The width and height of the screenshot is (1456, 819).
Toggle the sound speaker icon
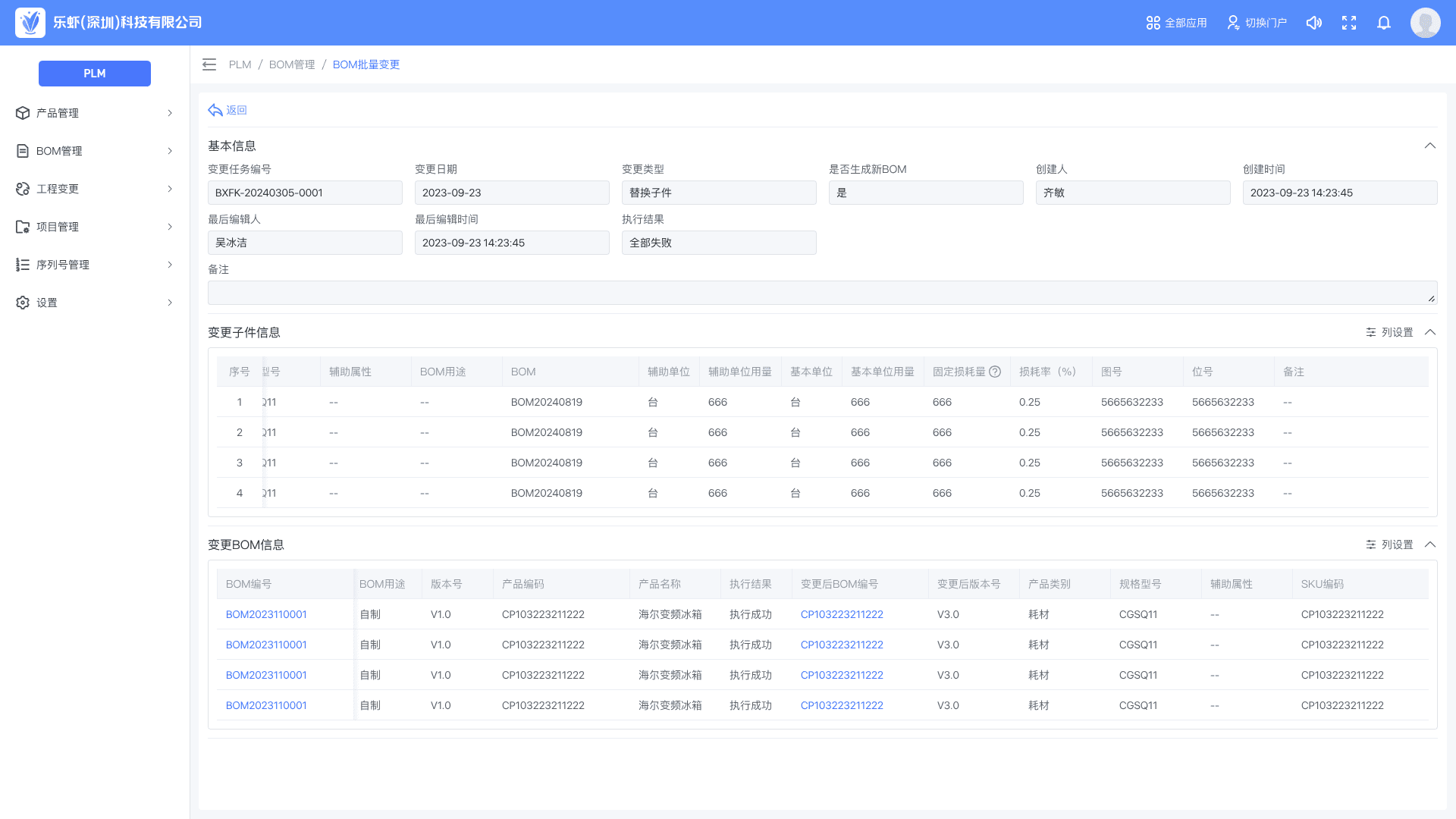[x=1313, y=23]
